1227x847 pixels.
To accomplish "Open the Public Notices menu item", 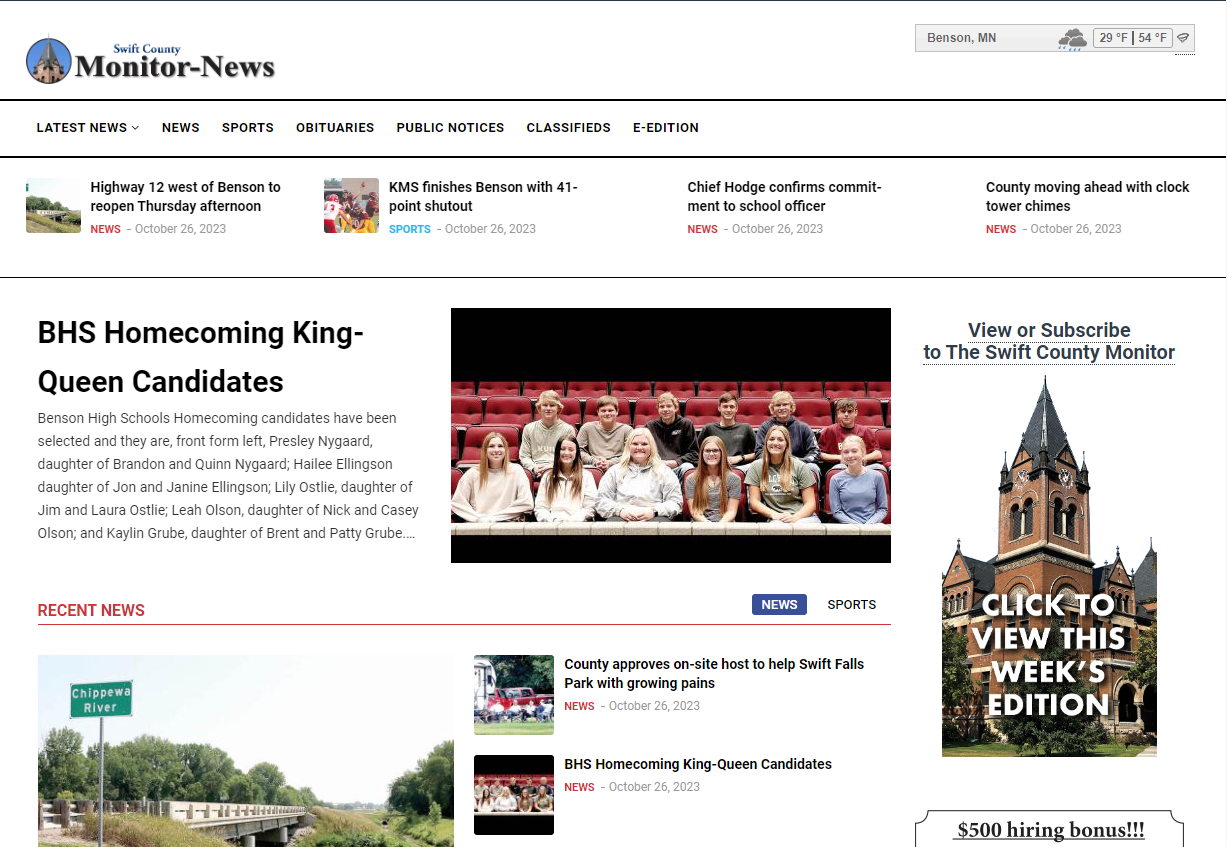I will point(450,128).
